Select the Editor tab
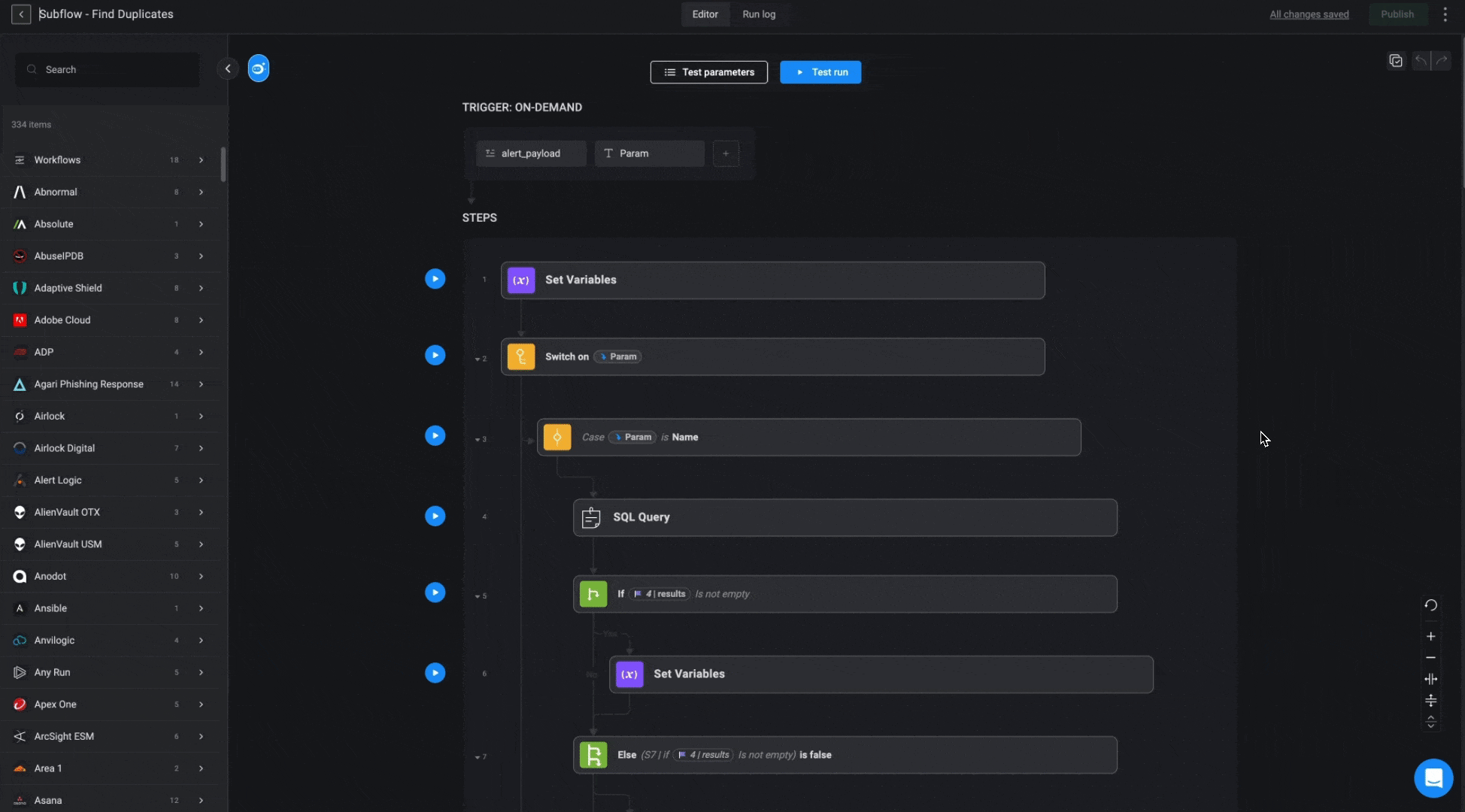Image resolution: width=1465 pixels, height=812 pixels. tap(705, 14)
